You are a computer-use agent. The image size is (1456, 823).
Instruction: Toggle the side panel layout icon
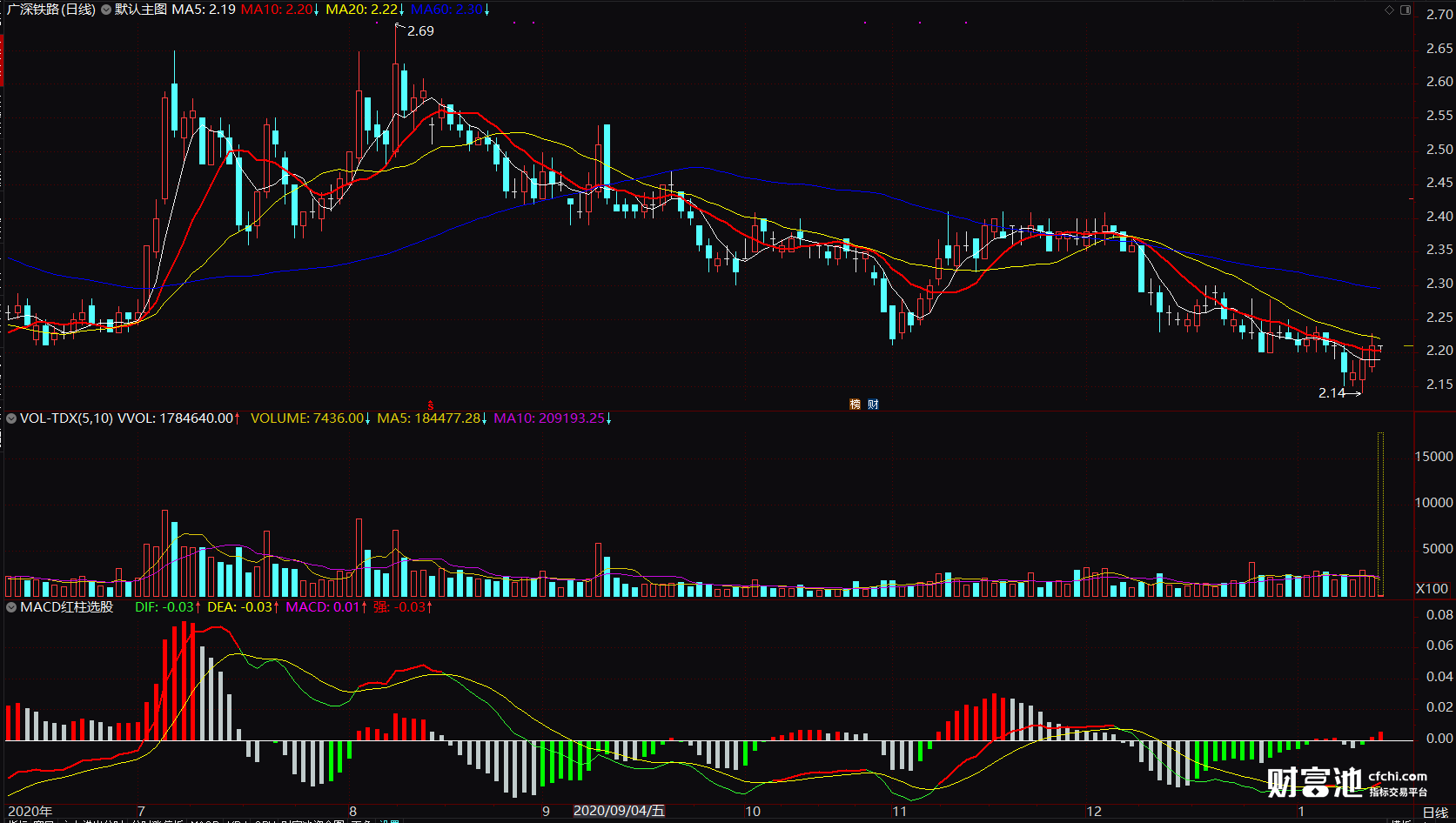point(1406,10)
